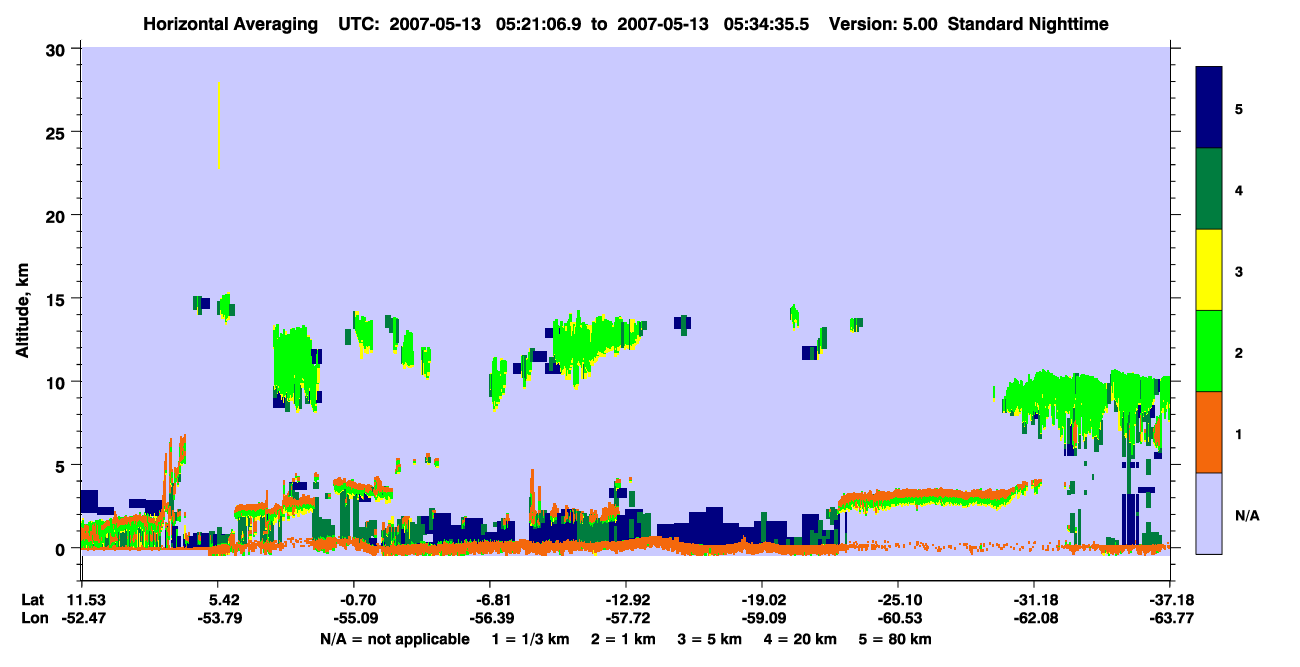Click legend text '4 = 20 km'
Image resolution: width=1300 pixels, height=667 pixels.
coord(799,639)
